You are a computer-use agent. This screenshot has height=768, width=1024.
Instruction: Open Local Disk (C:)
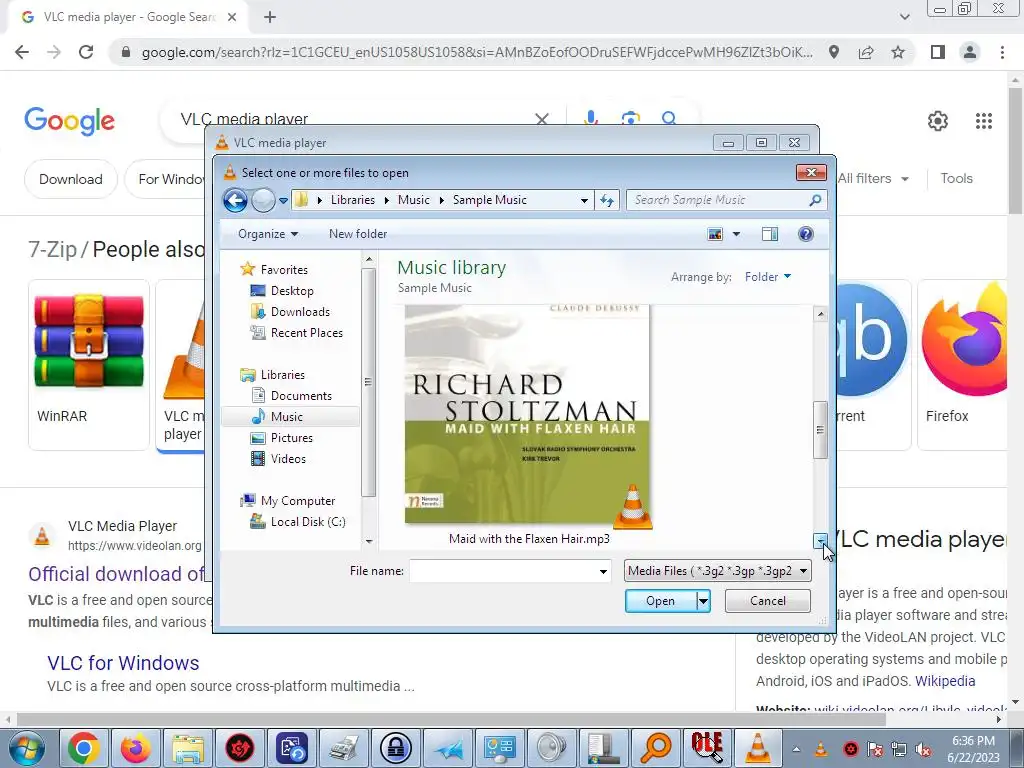(x=308, y=521)
